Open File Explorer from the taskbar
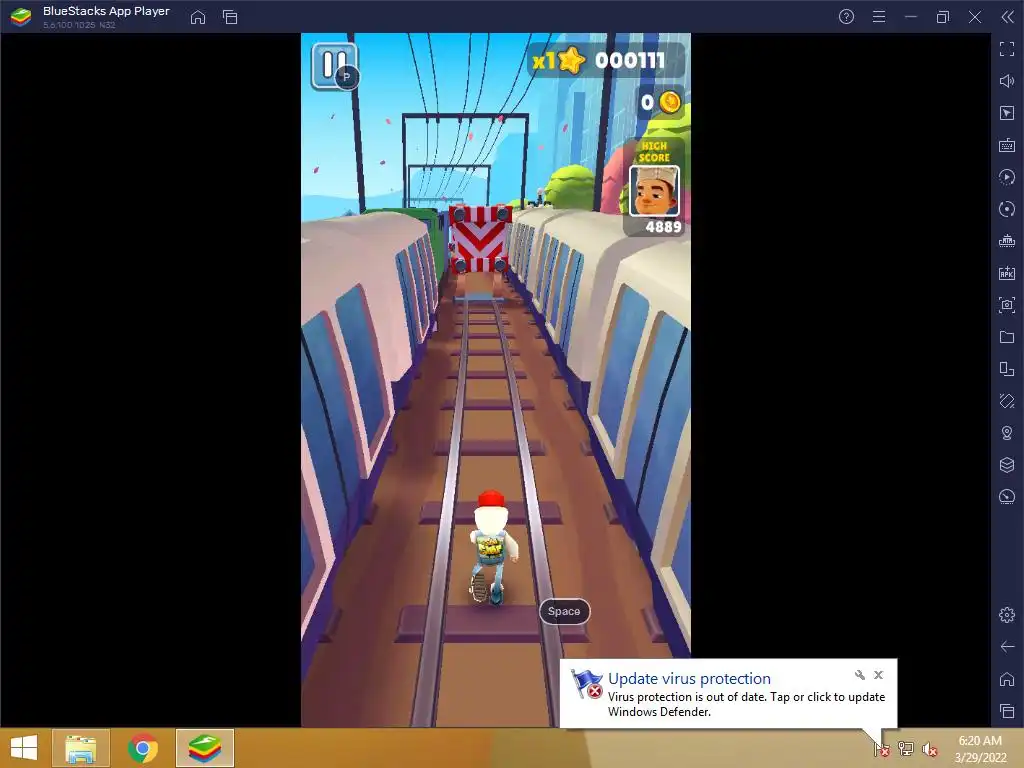The height and width of the screenshot is (768, 1024). [80, 748]
